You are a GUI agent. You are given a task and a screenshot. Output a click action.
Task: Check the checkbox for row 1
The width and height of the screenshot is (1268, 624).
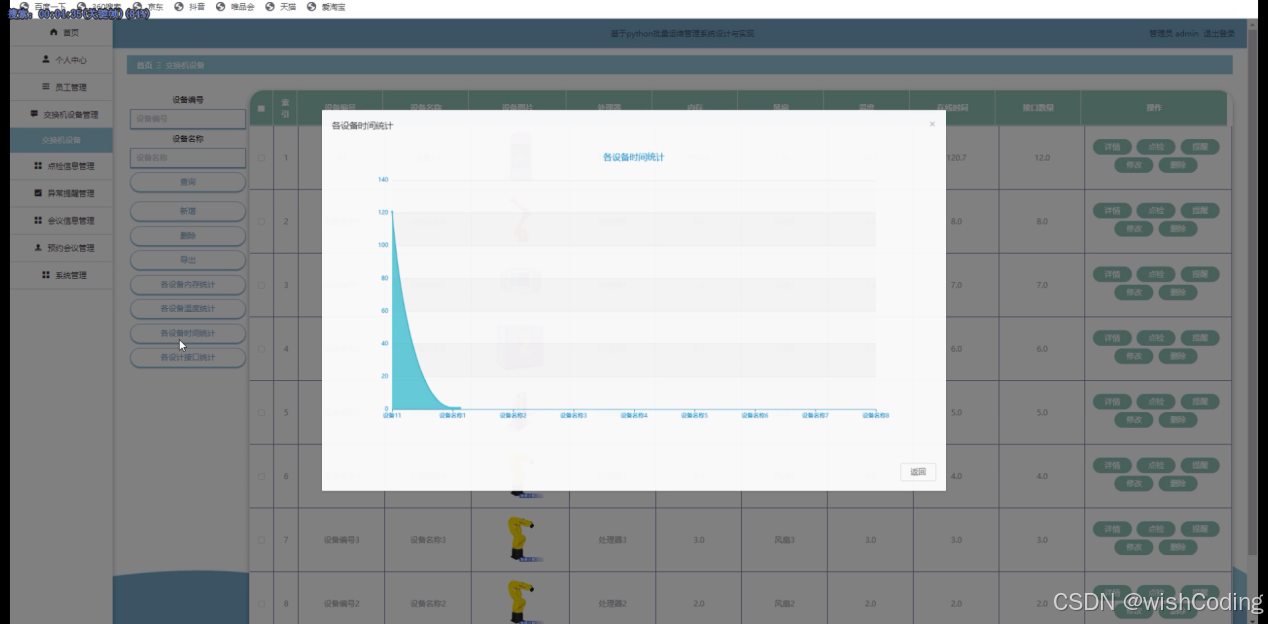(x=262, y=157)
